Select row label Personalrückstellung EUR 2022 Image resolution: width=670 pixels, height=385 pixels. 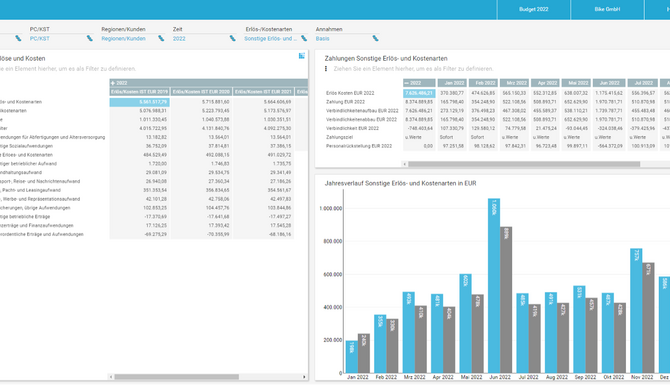[359, 146]
